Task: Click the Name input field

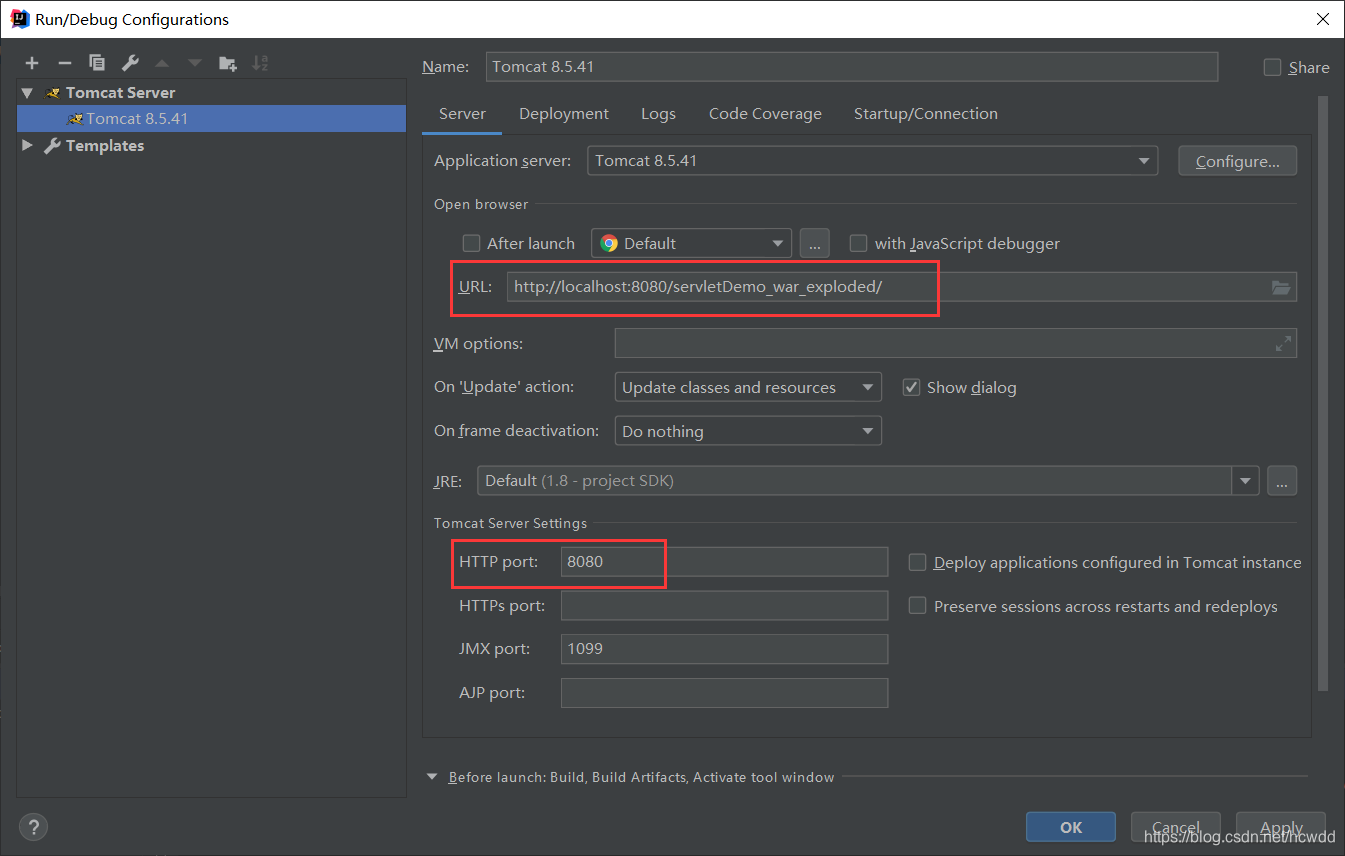Action: tap(852, 67)
